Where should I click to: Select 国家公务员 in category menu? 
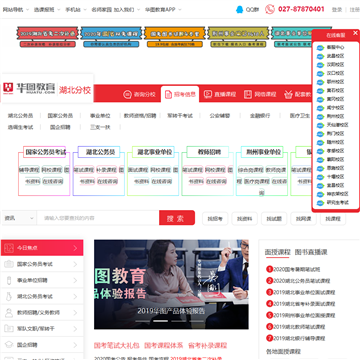(x=60, y=116)
